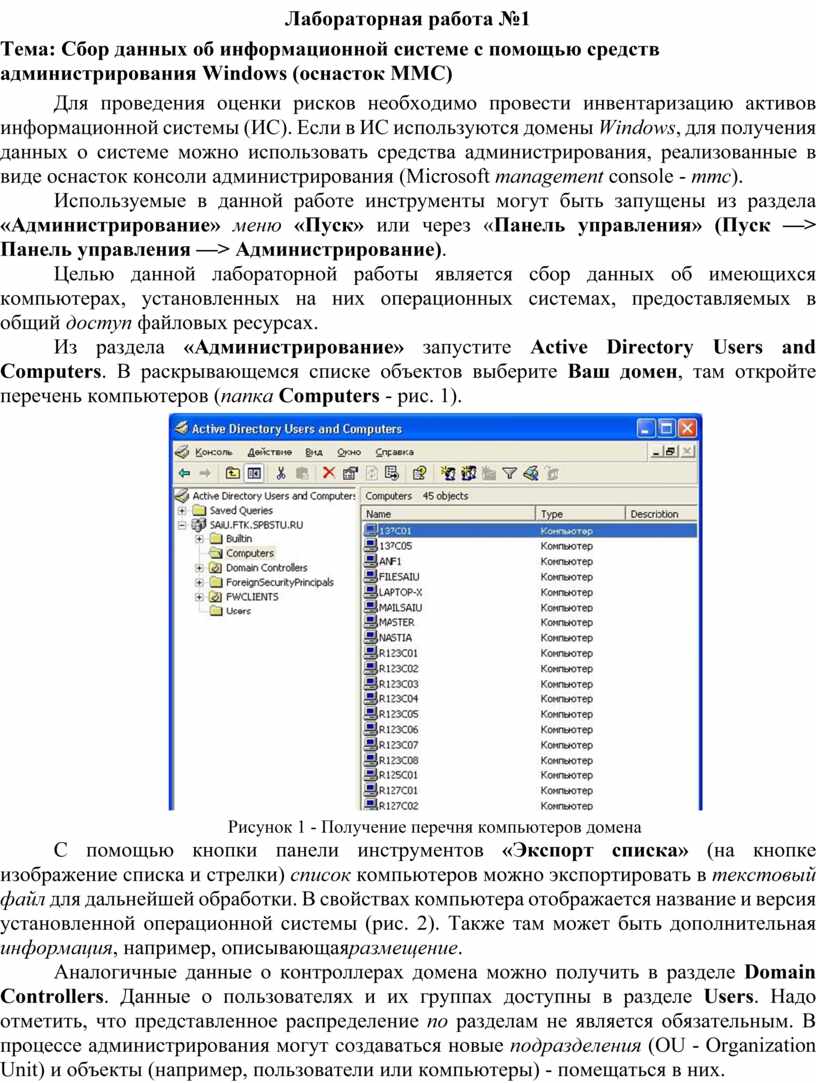The image size is (816, 1083).
Task: Click the Refresh toolbar icon
Action: 372,473
